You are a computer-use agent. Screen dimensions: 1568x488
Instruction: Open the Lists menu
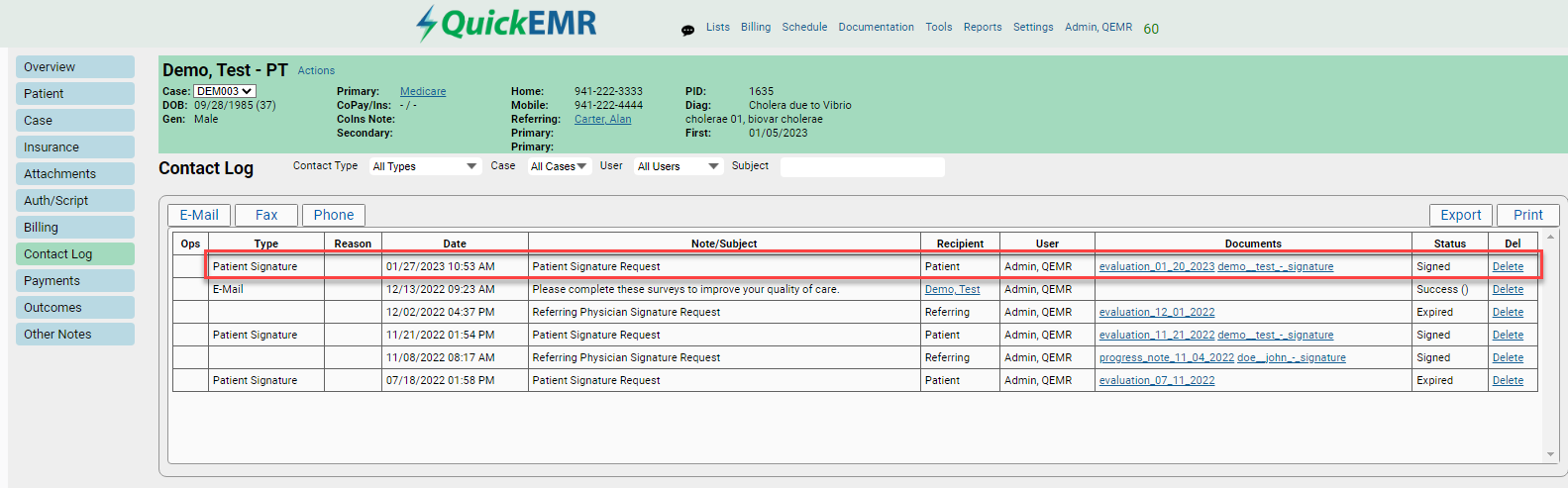click(x=718, y=28)
